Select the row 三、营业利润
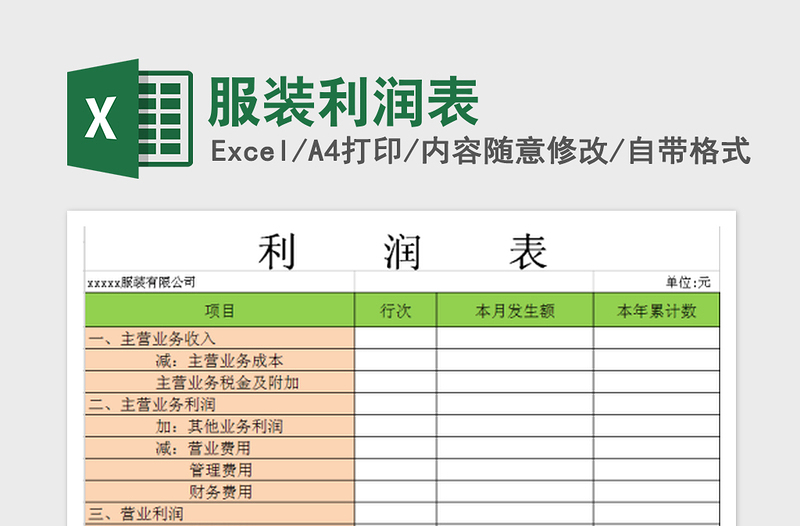 (402, 514)
